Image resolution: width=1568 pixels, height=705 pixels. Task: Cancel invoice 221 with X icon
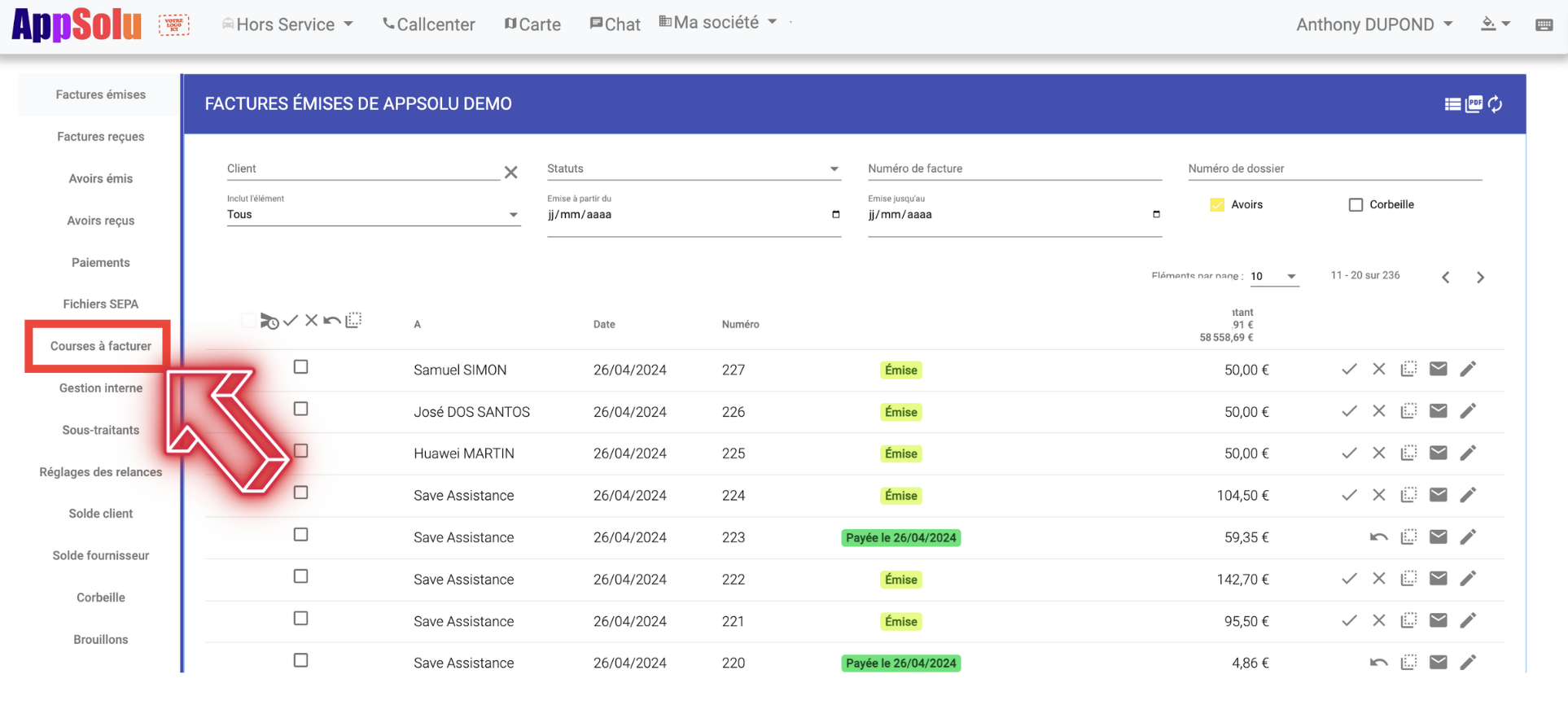pos(1379,621)
